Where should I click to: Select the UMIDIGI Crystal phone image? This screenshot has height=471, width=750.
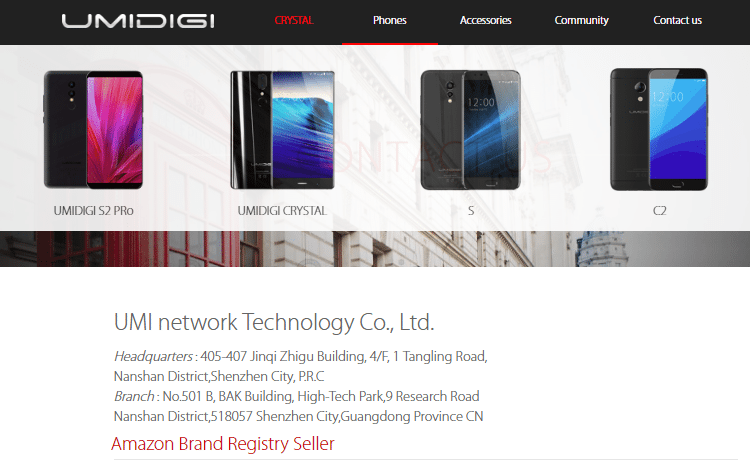point(282,130)
